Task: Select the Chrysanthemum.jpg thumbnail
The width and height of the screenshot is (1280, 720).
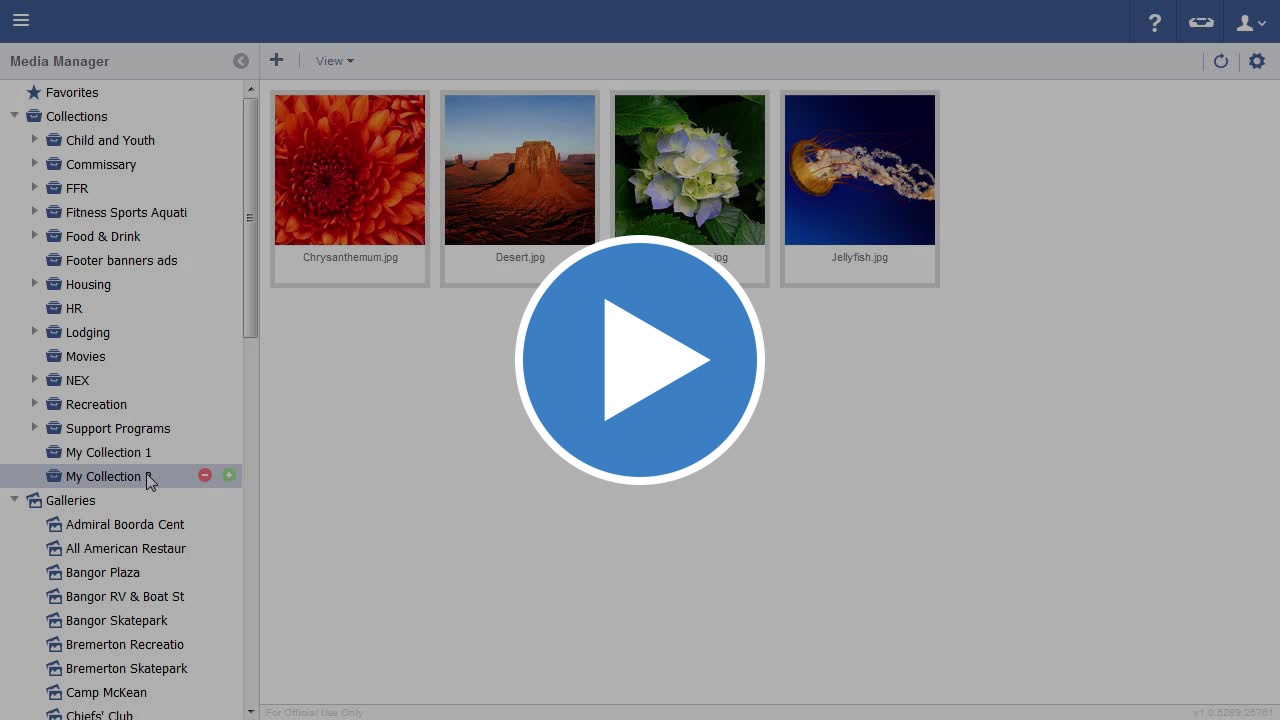Action: pyautogui.click(x=350, y=170)
